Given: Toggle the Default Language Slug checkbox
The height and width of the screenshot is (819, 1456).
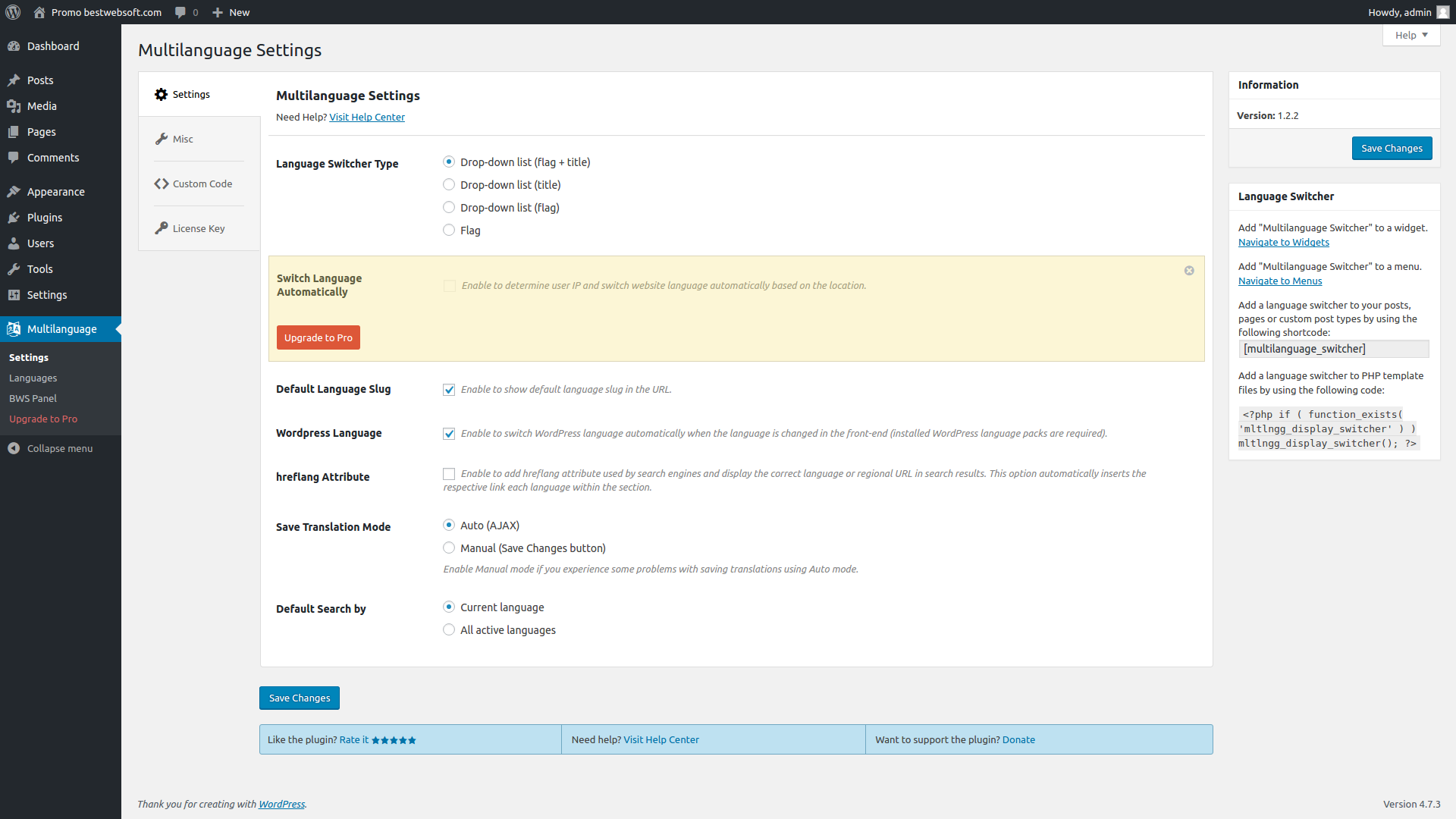Looking at the screenshot, I should pyautogui.click(x=449, y=390).
